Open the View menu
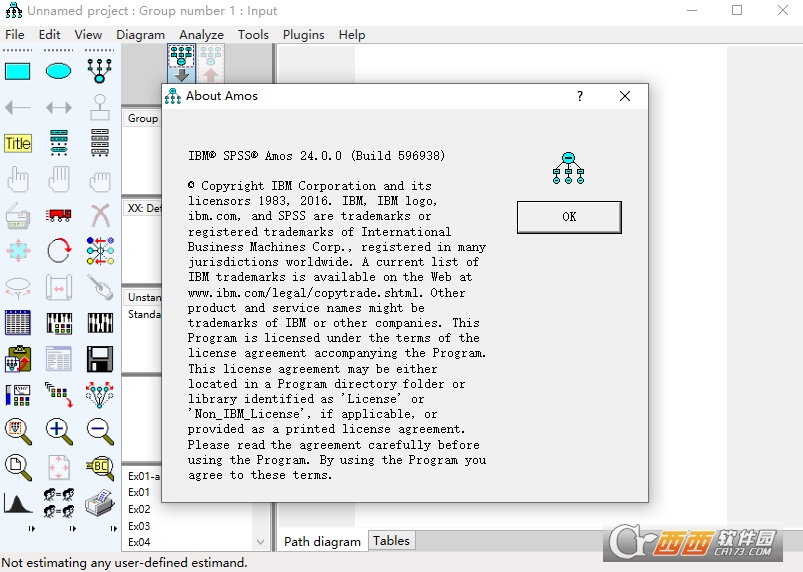Viewport: 803px width, 572px height. coord(88,35)
